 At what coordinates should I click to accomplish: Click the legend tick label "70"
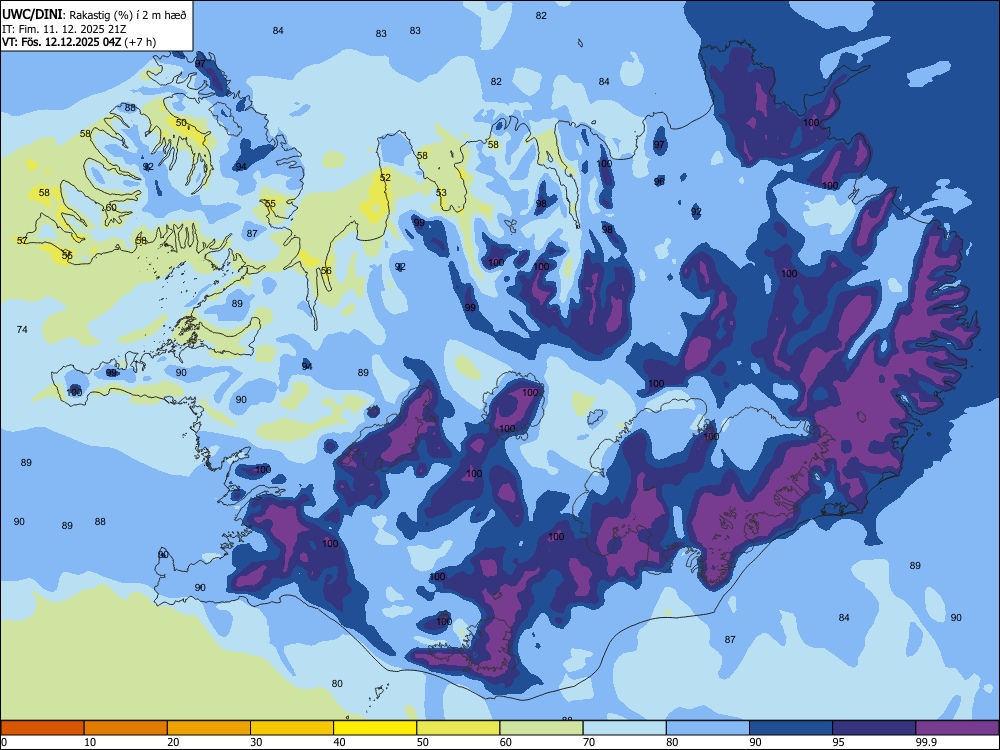[589, 742]
